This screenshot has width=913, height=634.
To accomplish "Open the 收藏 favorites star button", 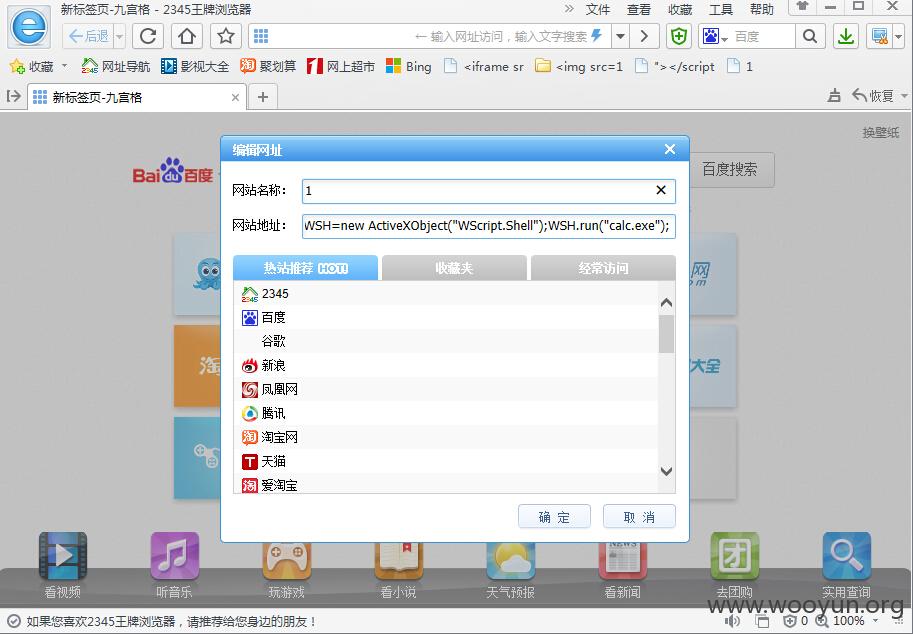I will click(32, 66).
